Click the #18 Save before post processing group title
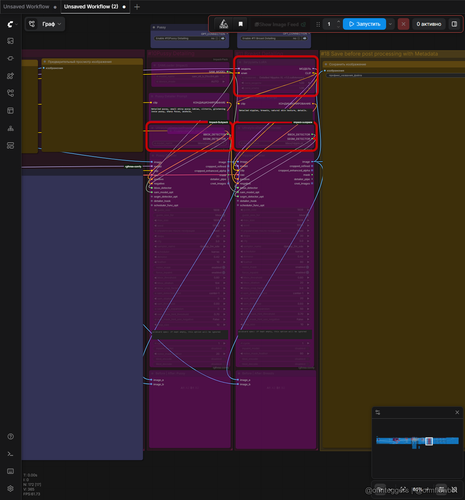 click(x=380, y=54)
